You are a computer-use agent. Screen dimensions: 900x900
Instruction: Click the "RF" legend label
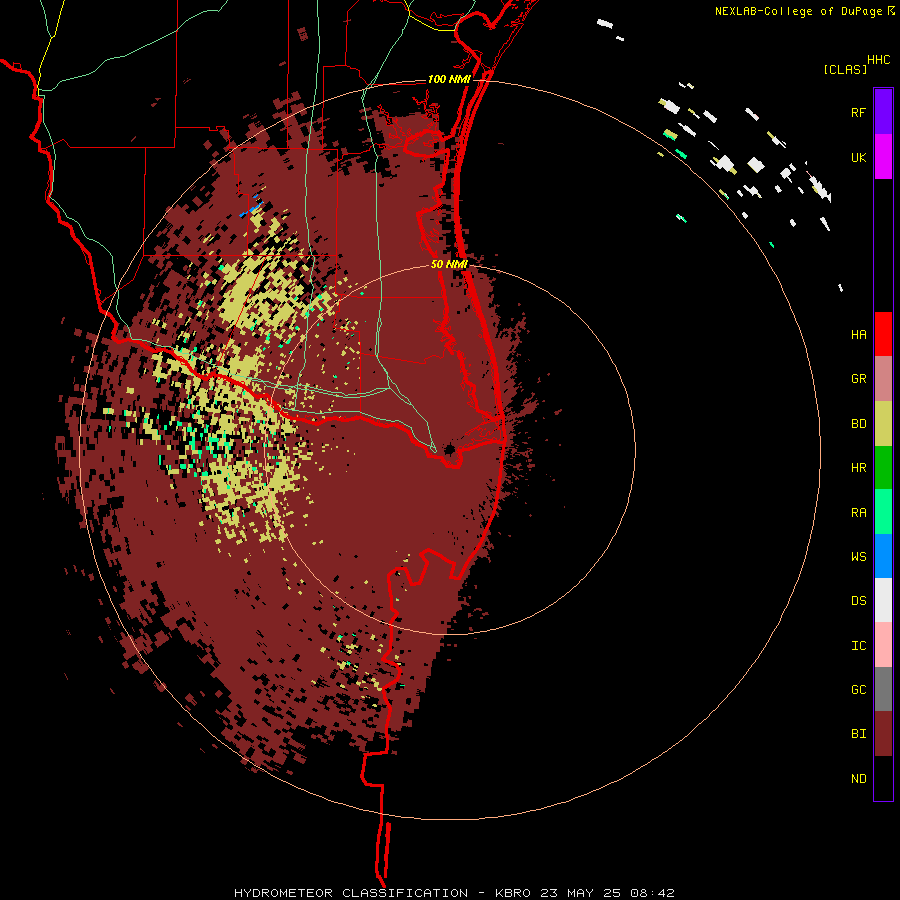point(858,112)
